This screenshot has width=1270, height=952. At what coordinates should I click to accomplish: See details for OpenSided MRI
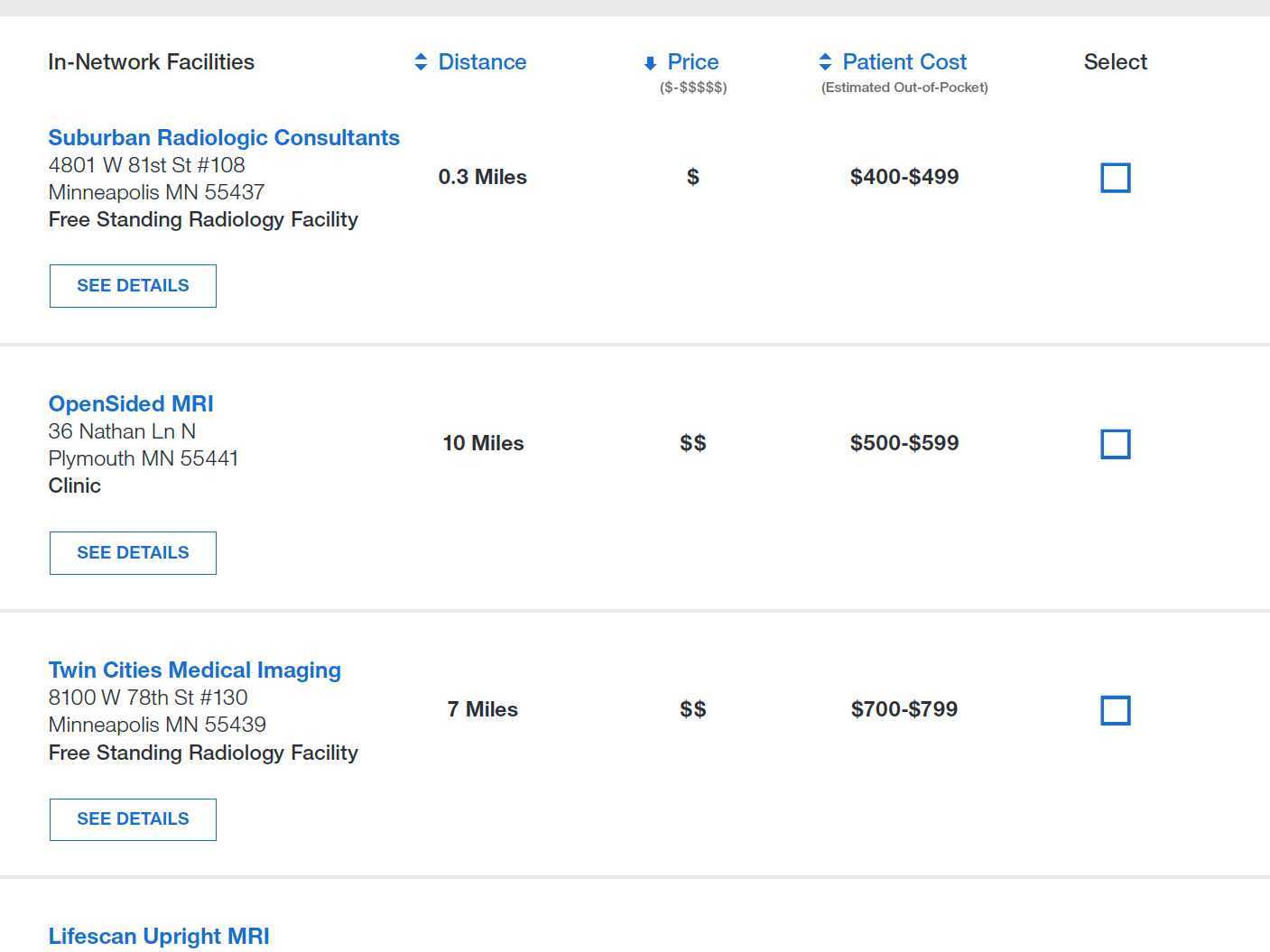(x=133, y=553)
